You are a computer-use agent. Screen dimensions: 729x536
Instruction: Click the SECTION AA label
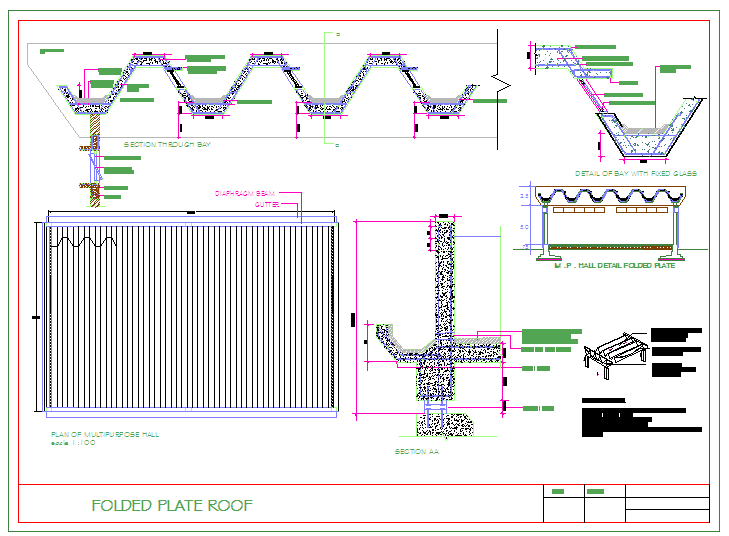coord(417,451)
